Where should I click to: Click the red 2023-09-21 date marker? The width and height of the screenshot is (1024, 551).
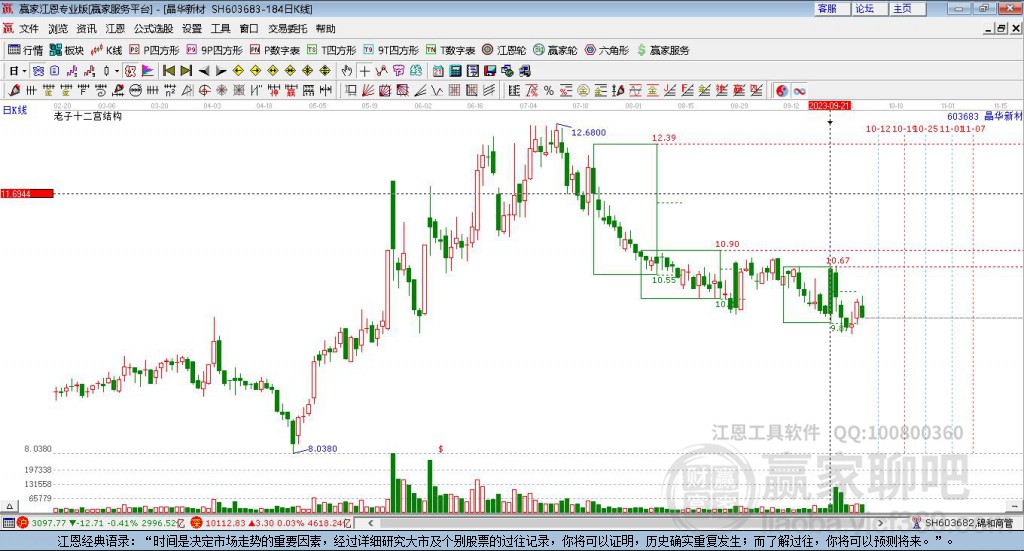coord(830,106)
